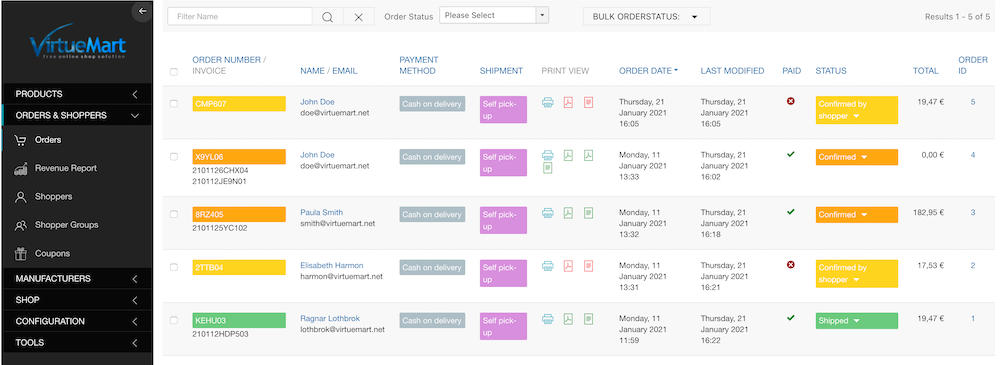Collapse the sidebar with the back arrow
The image size is (1000, 365).
[142, 11]
